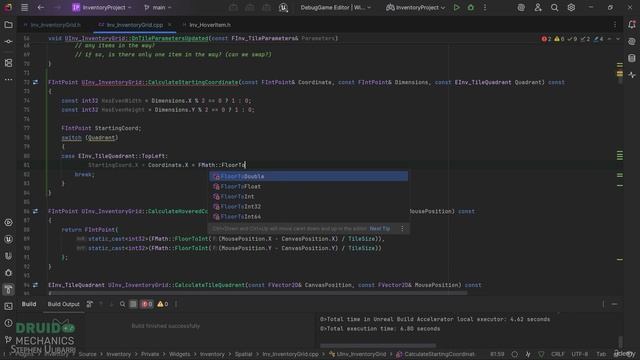
Task: Open Database tool window on right
Action: click(x=632, y=58)
